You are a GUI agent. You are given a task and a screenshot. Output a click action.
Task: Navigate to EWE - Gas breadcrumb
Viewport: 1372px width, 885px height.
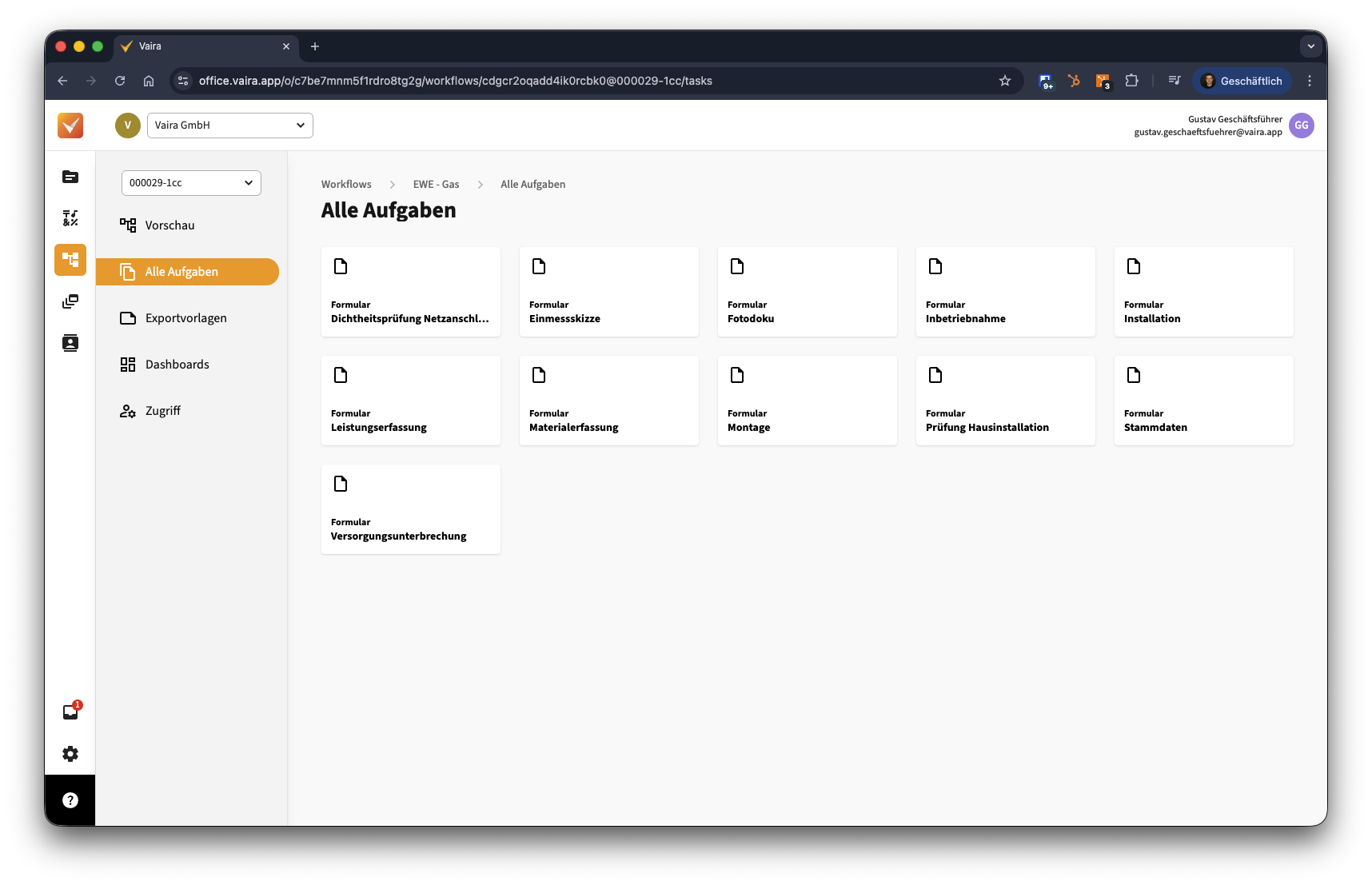tap(436, 185)
